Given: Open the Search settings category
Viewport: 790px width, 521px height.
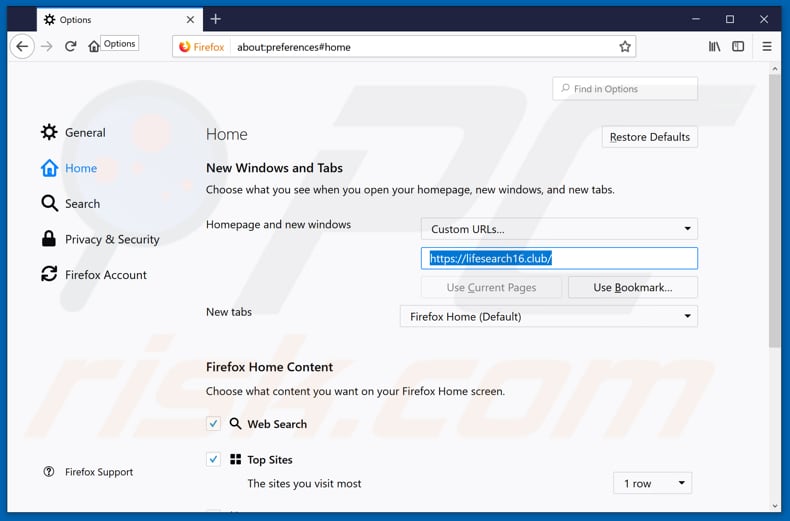Looking at the screenshot, I should click(71, 204).
